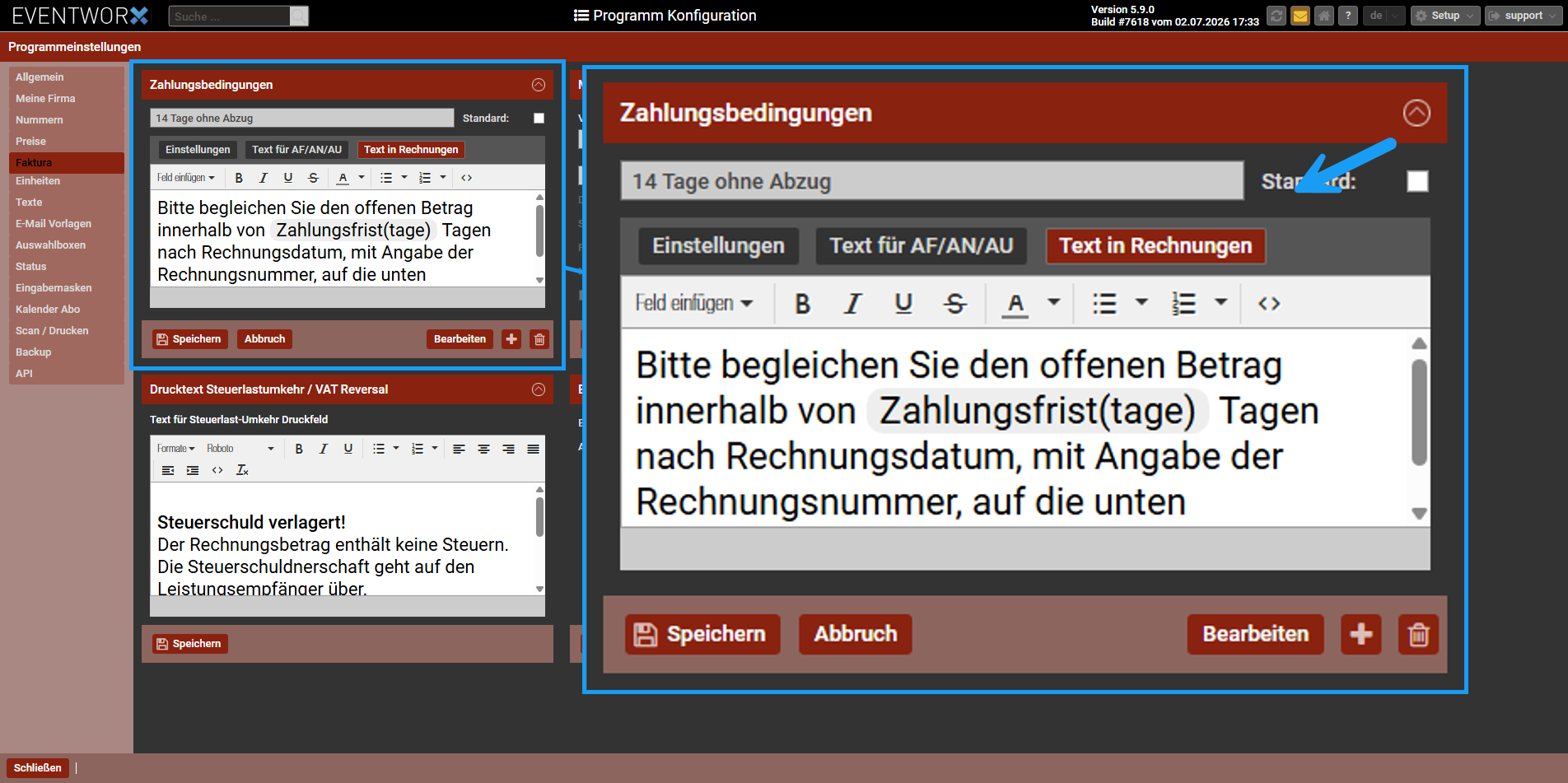Toggle italic in the unmagnified Zahlungsbedingungen editor

[264, 178]
